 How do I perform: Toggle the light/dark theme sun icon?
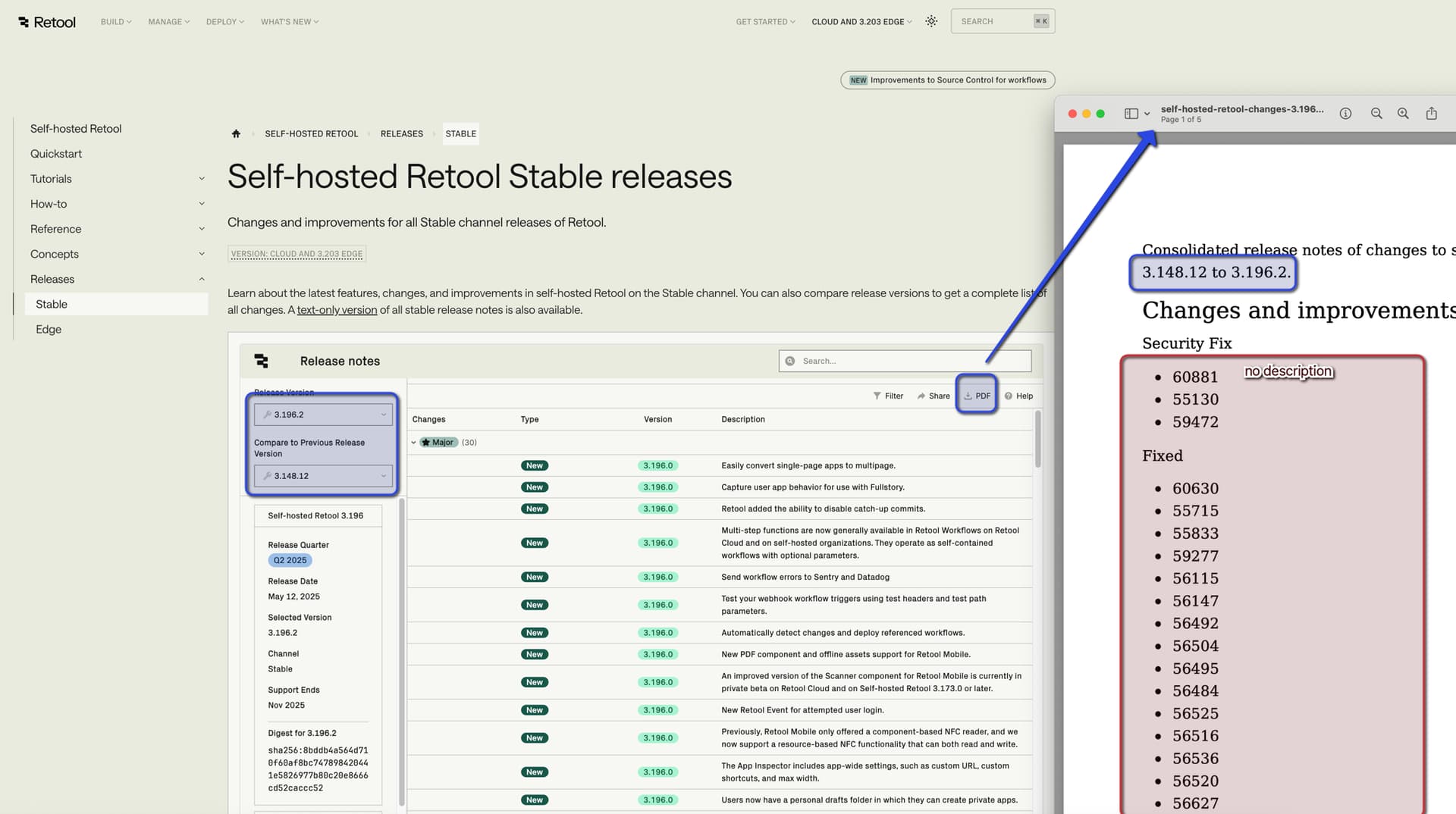931,21
